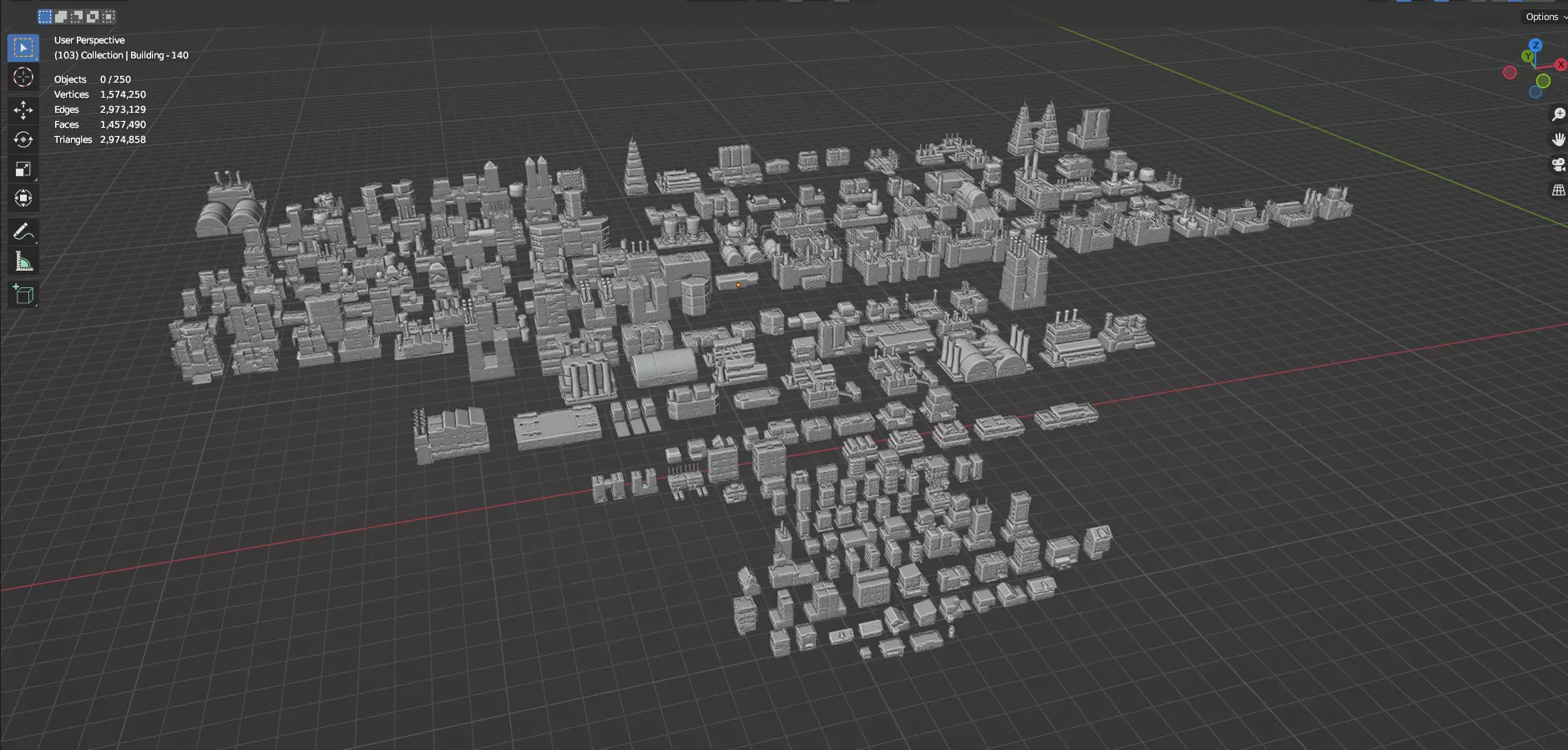Toggle the camera view icon
Image resolution: width=1568 pixels, height=750 pixels.
tap(1558, 165)
